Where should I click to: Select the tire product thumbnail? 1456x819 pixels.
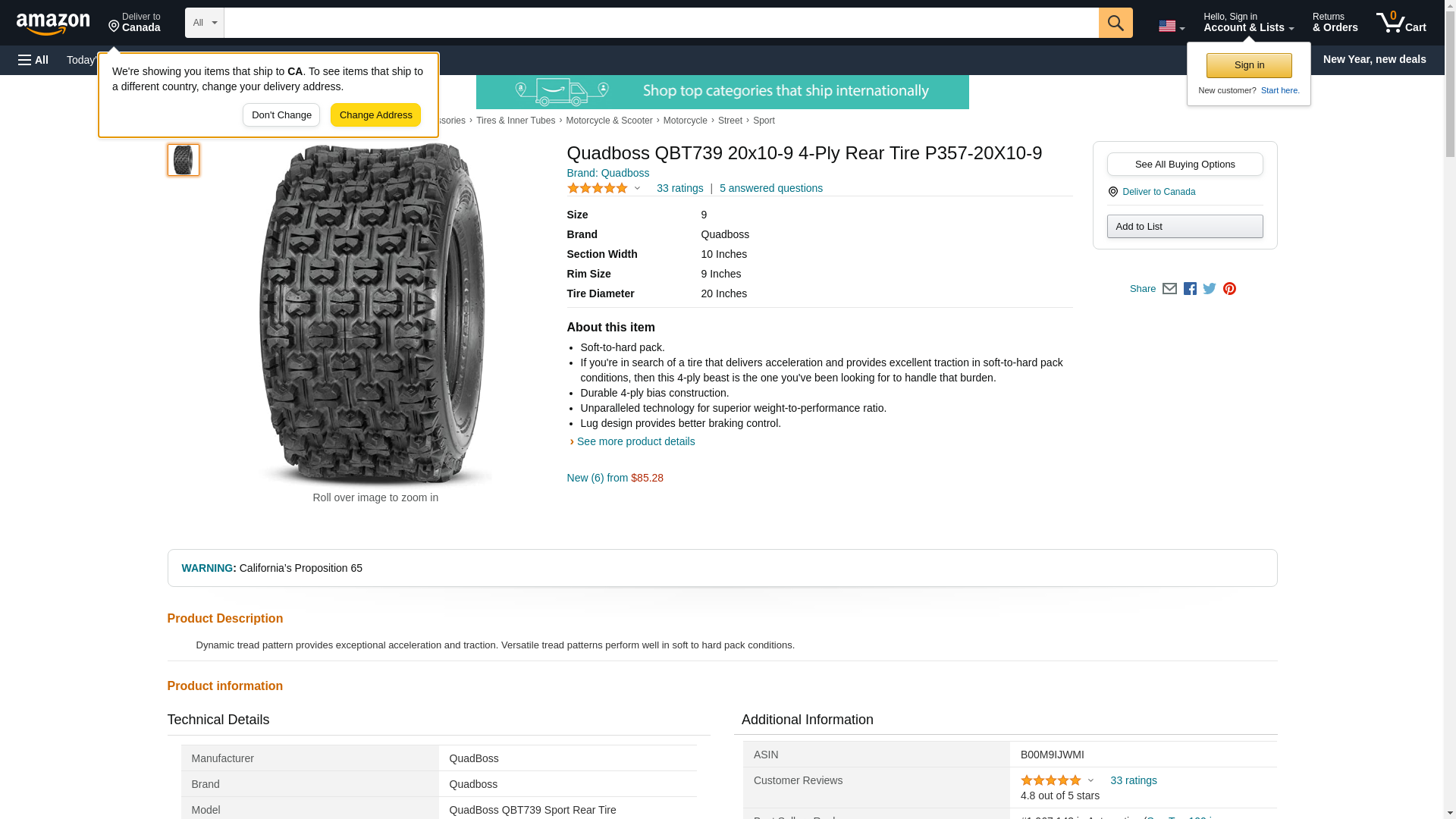point(184,160)
